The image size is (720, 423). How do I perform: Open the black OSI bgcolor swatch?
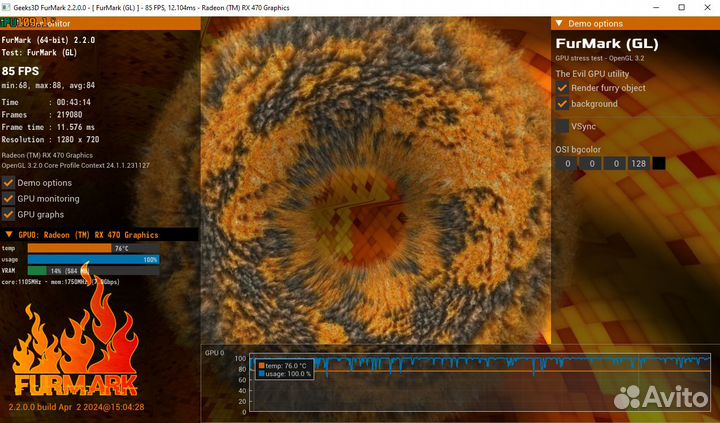click(659, 164)
